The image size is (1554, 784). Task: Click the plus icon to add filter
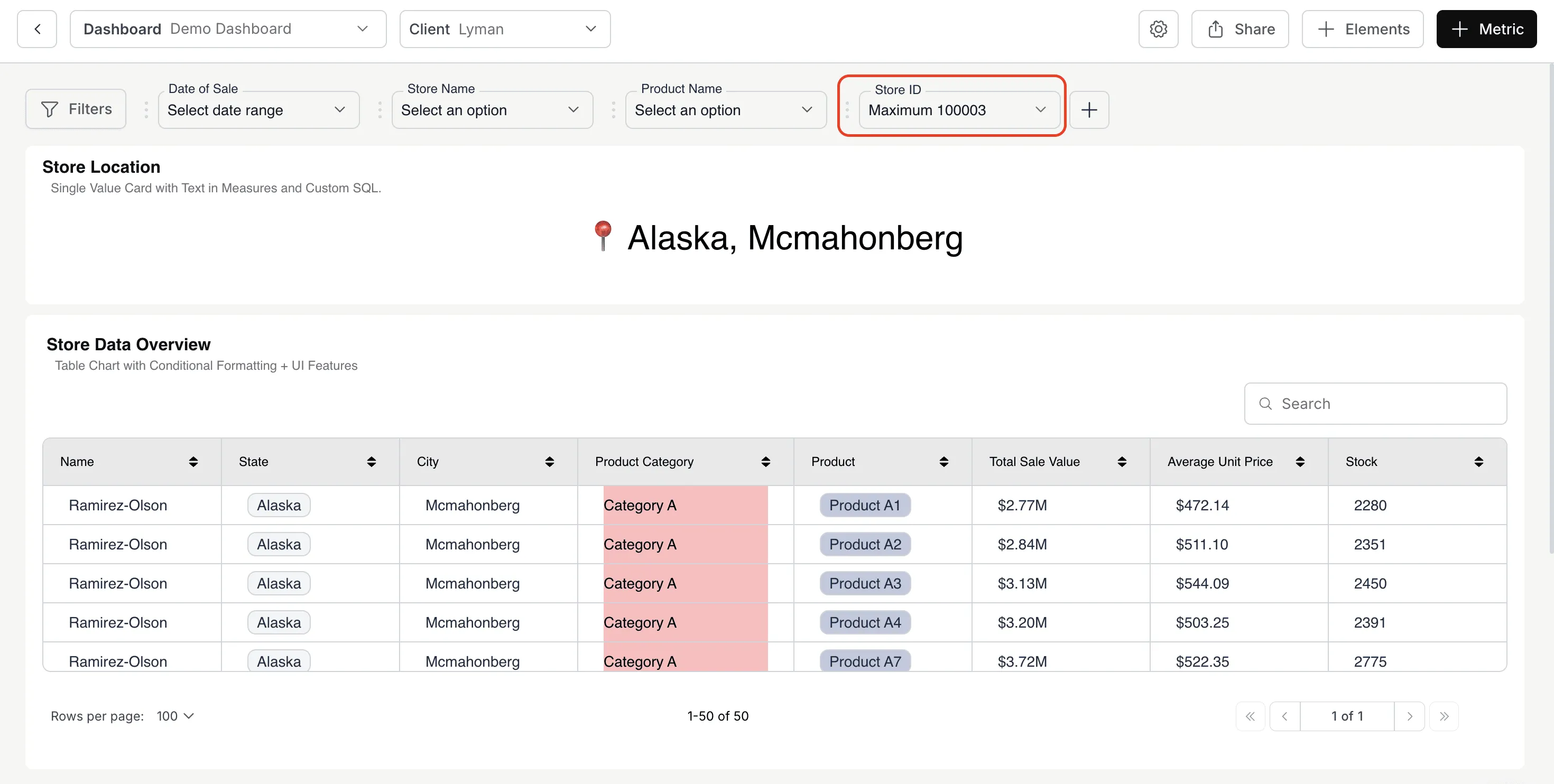click(1089, 110)
